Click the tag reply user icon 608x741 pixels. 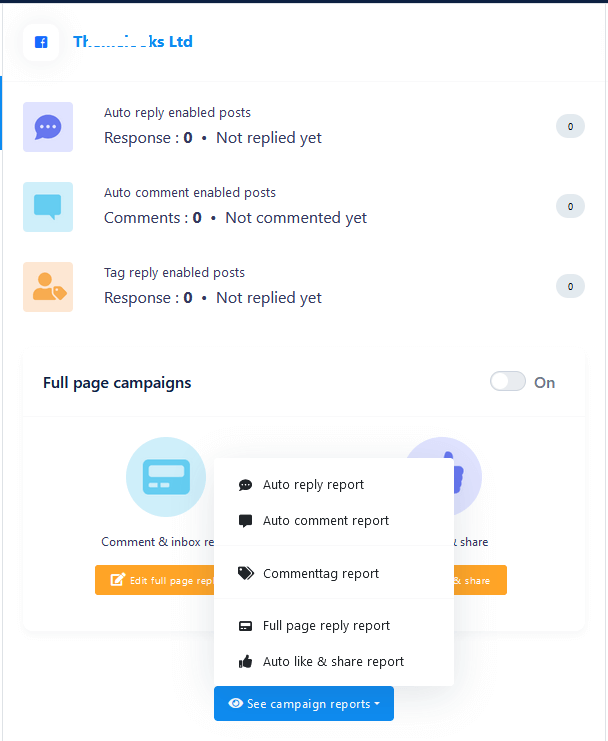click(x=48, y=287)
